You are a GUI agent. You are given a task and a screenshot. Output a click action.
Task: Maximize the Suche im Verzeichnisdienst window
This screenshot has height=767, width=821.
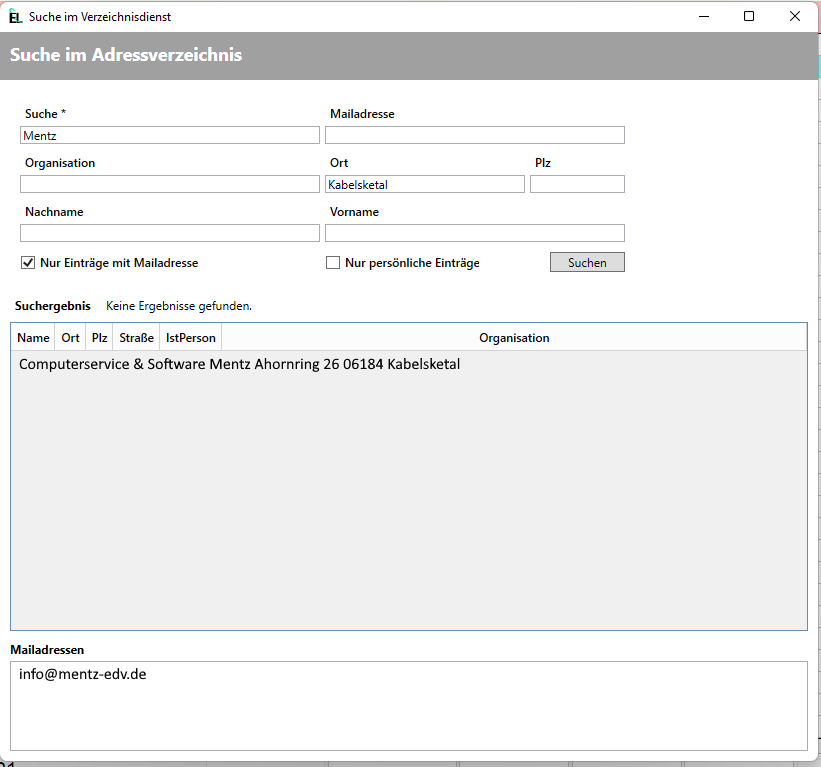[749, 16]
